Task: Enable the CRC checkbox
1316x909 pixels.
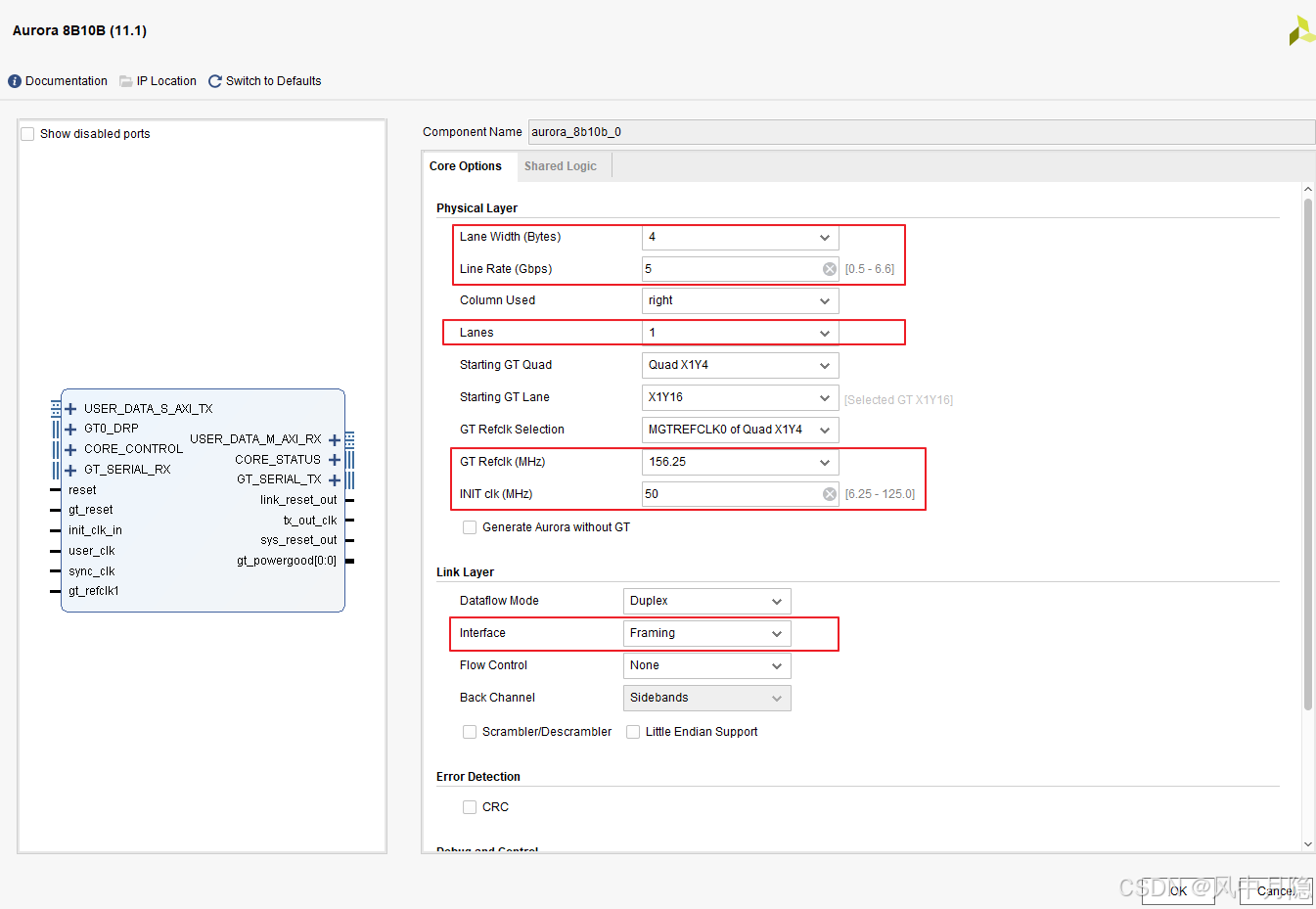Action: pyautogui.click(x=470, y=807)
